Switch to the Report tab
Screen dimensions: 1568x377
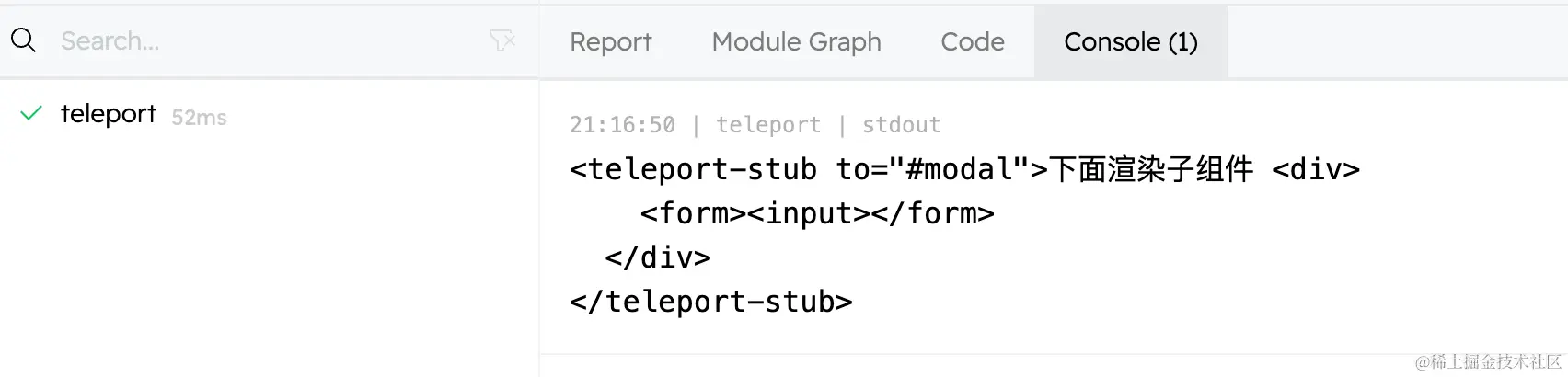click(x=610, y=41)
